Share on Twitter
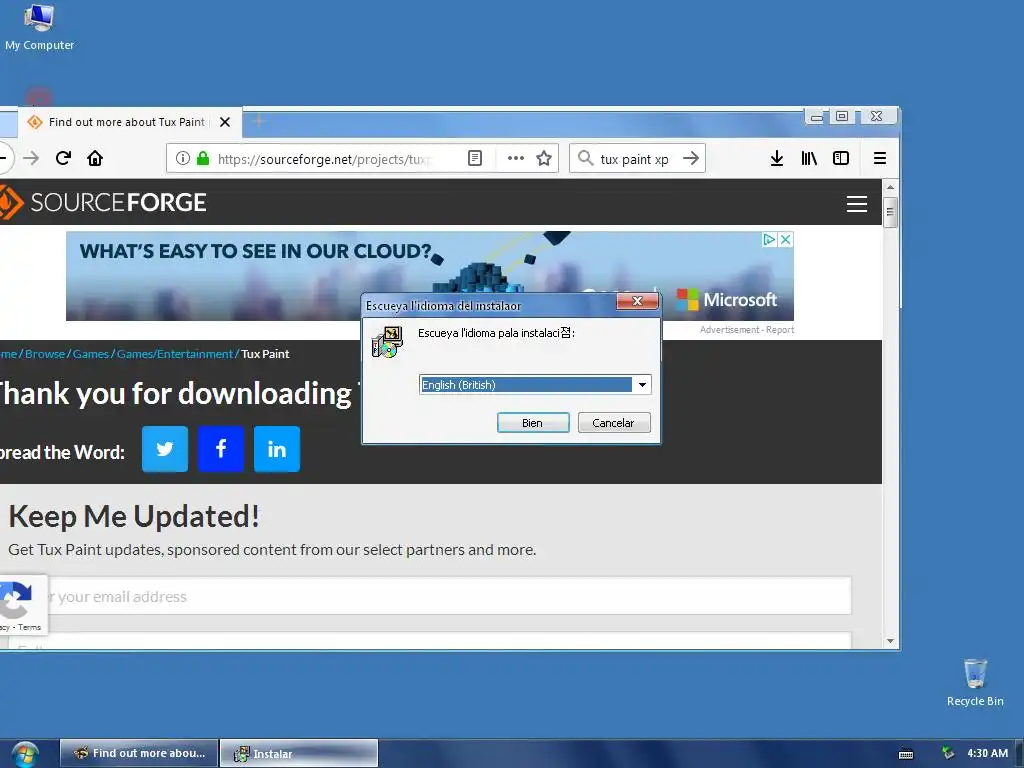This screenshot has height=768, width=1024. coord(165,449)
